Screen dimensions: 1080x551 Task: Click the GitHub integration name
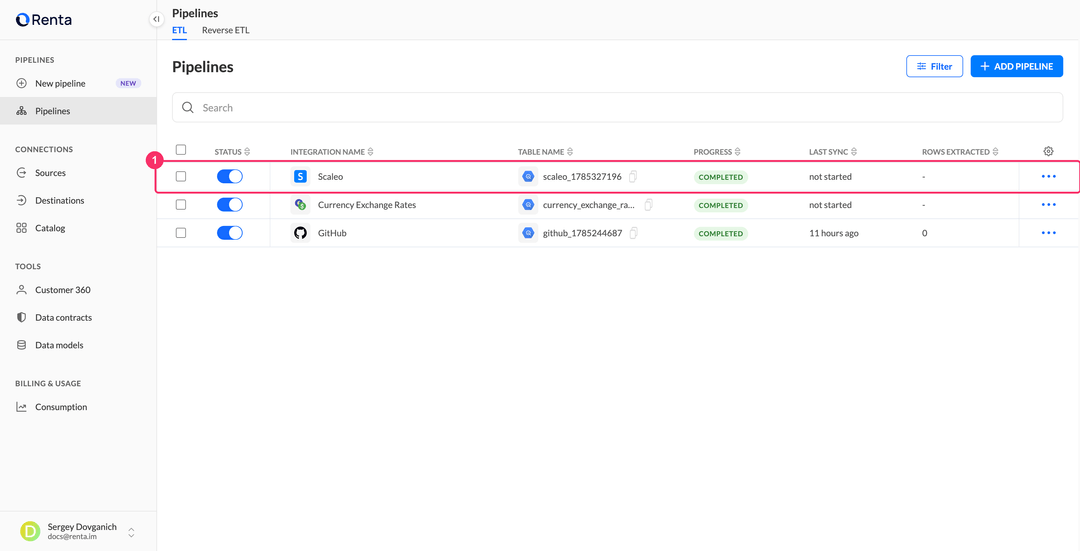click(332, 233)
